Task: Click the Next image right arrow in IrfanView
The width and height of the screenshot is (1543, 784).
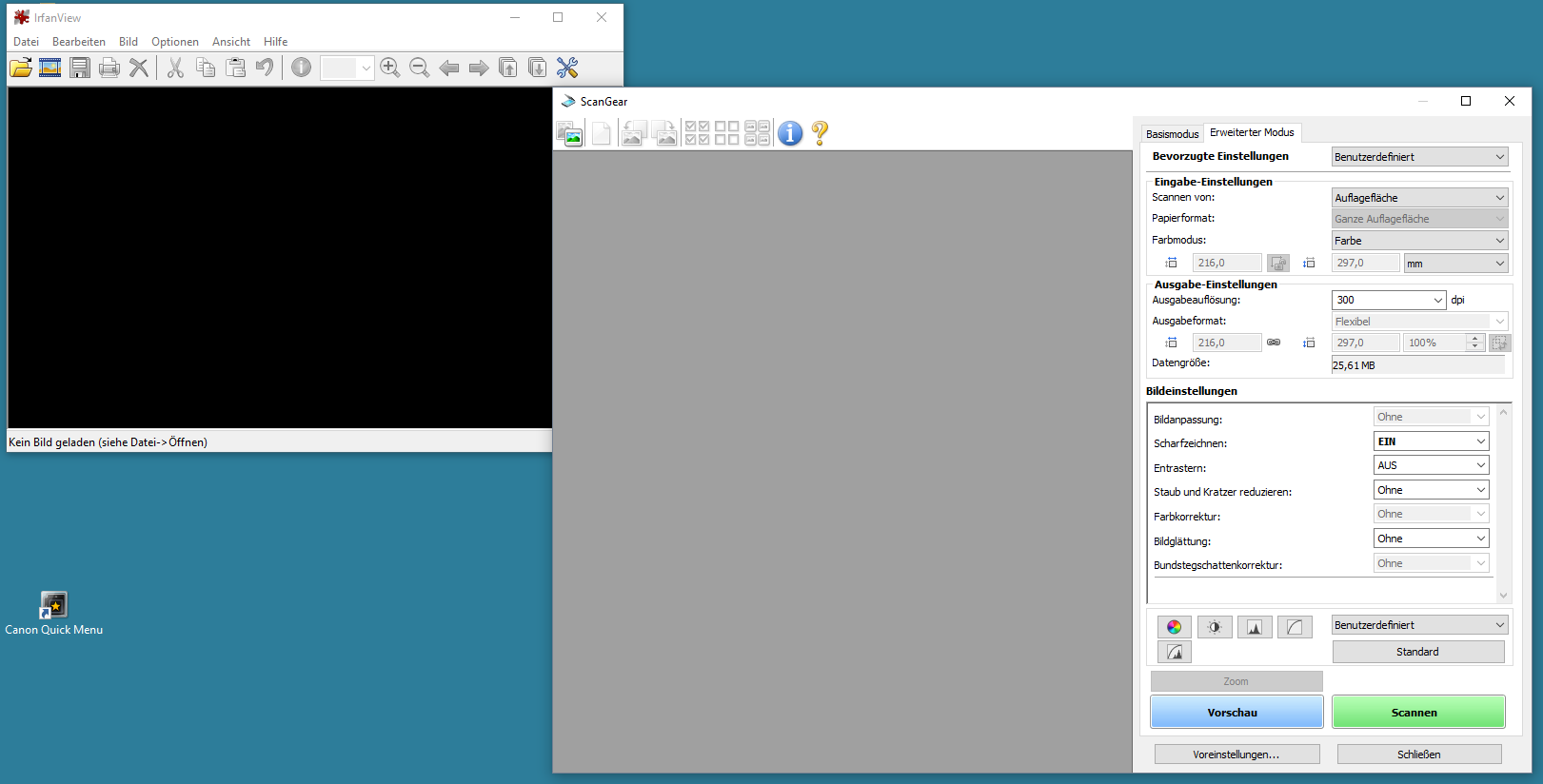Action: (x=479, y=68)
